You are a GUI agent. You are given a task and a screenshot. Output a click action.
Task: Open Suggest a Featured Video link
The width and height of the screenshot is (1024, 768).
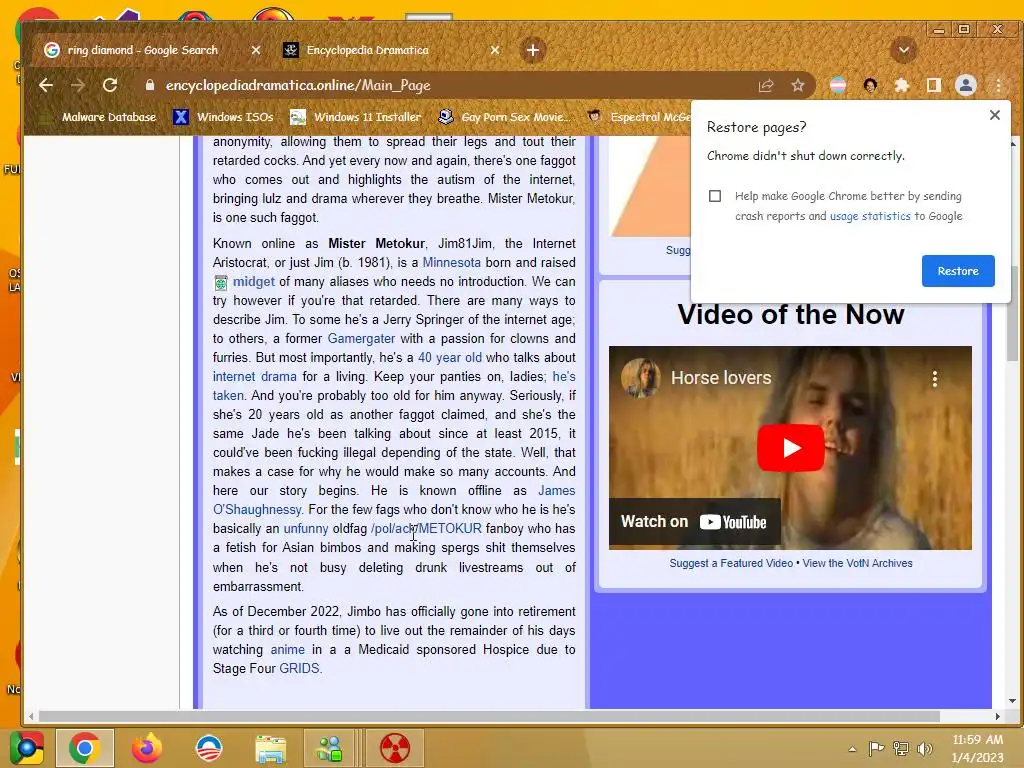coord(731,563)
